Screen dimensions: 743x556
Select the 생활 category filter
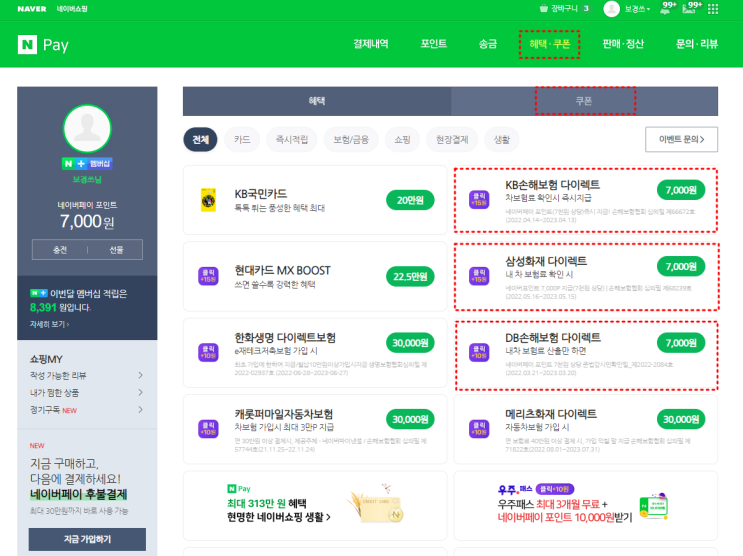pos(502,139)
